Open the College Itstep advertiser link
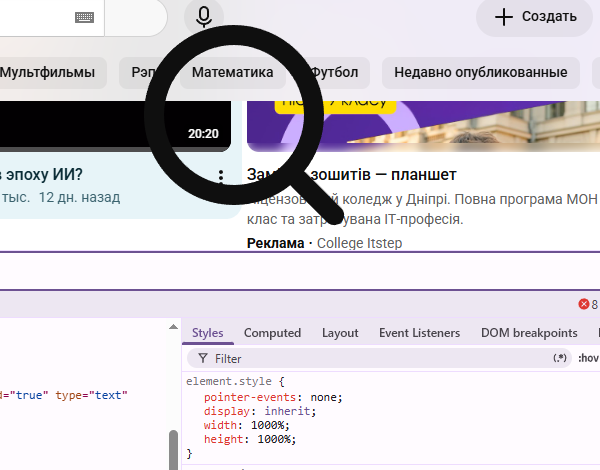The image size is (600, 470). coord(359,243)
